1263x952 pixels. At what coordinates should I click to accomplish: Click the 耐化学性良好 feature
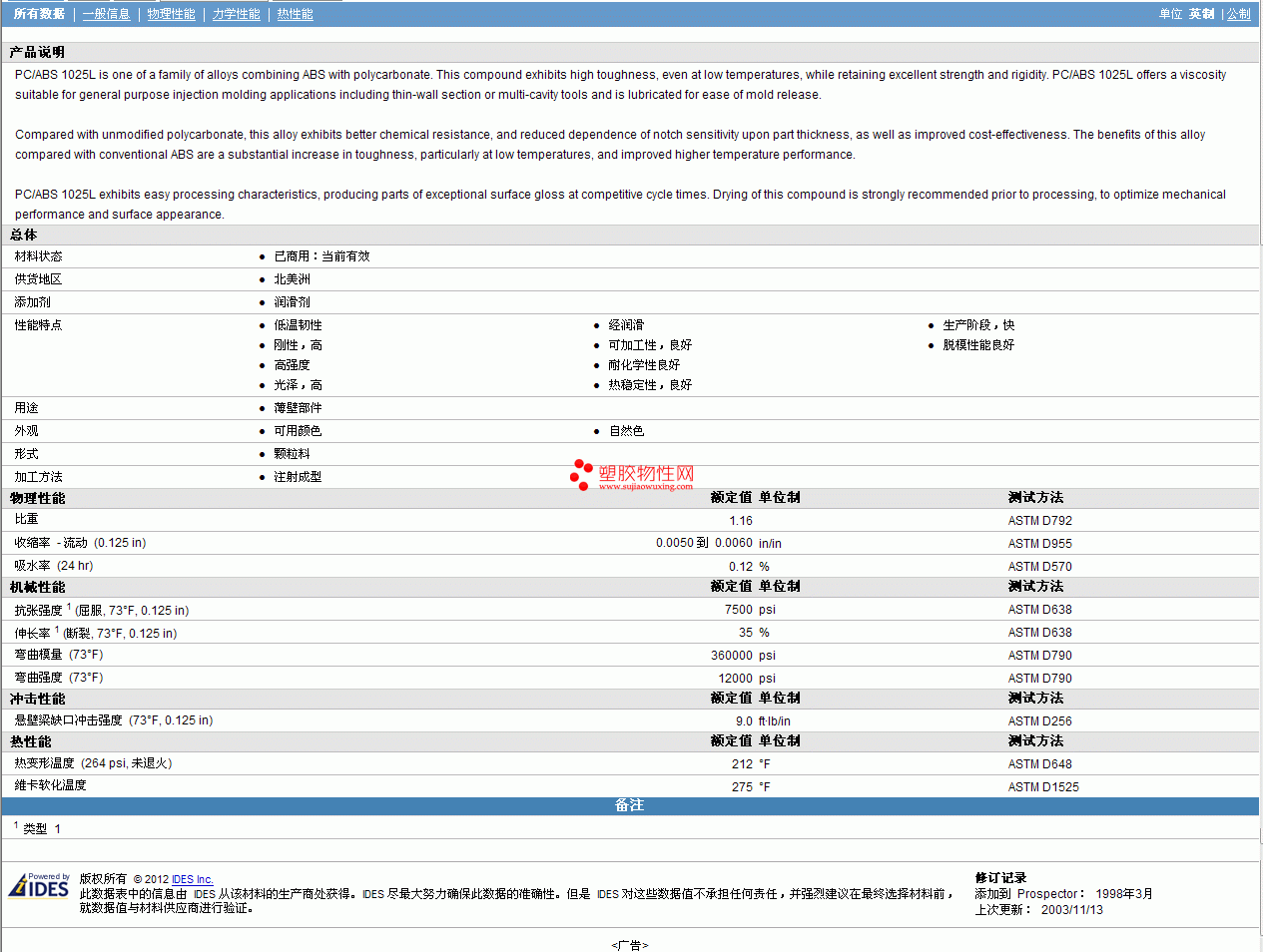tap(644, 365)
